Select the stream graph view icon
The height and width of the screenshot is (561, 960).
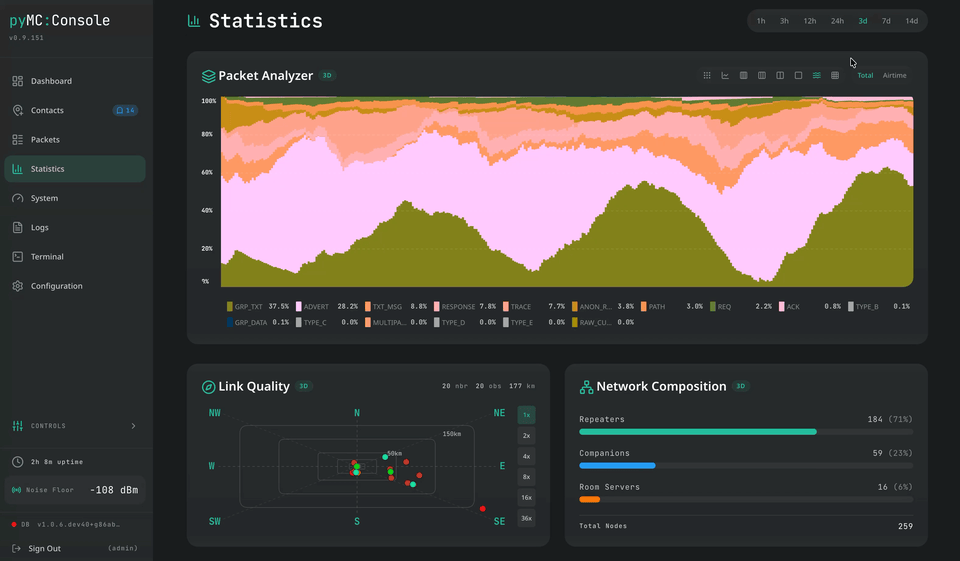point(817,75)
